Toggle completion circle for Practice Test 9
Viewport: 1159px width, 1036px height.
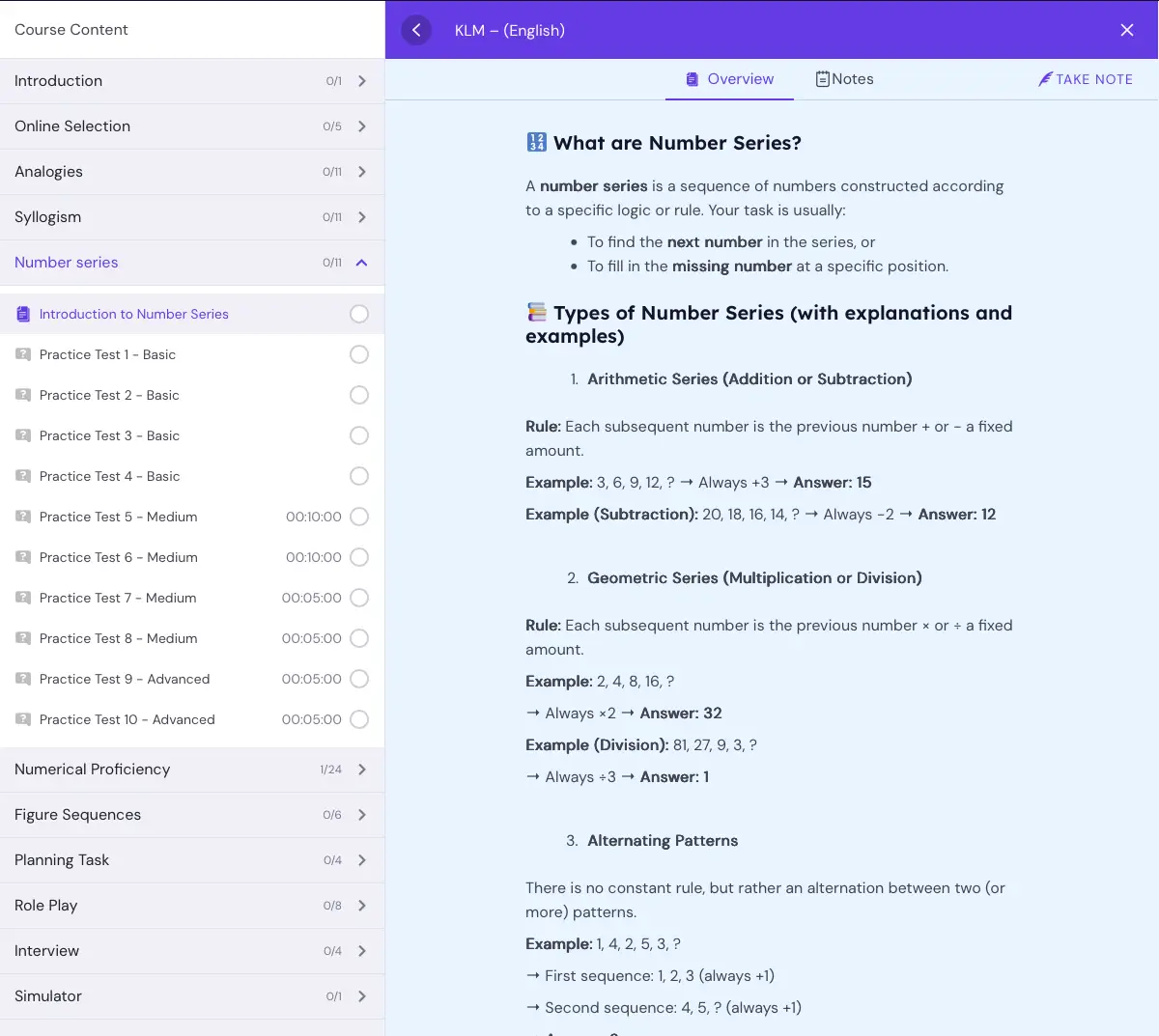pos(359,679)
